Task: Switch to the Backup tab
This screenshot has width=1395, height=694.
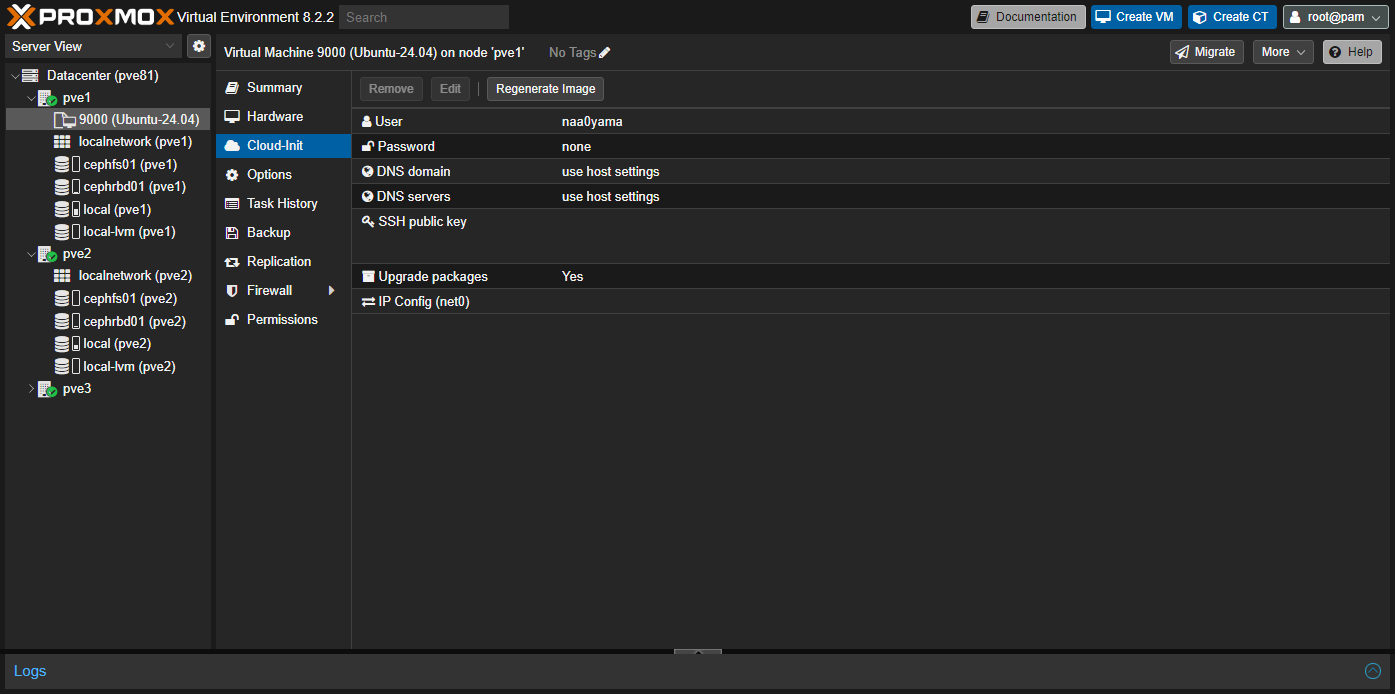Action: coord(283,233)
